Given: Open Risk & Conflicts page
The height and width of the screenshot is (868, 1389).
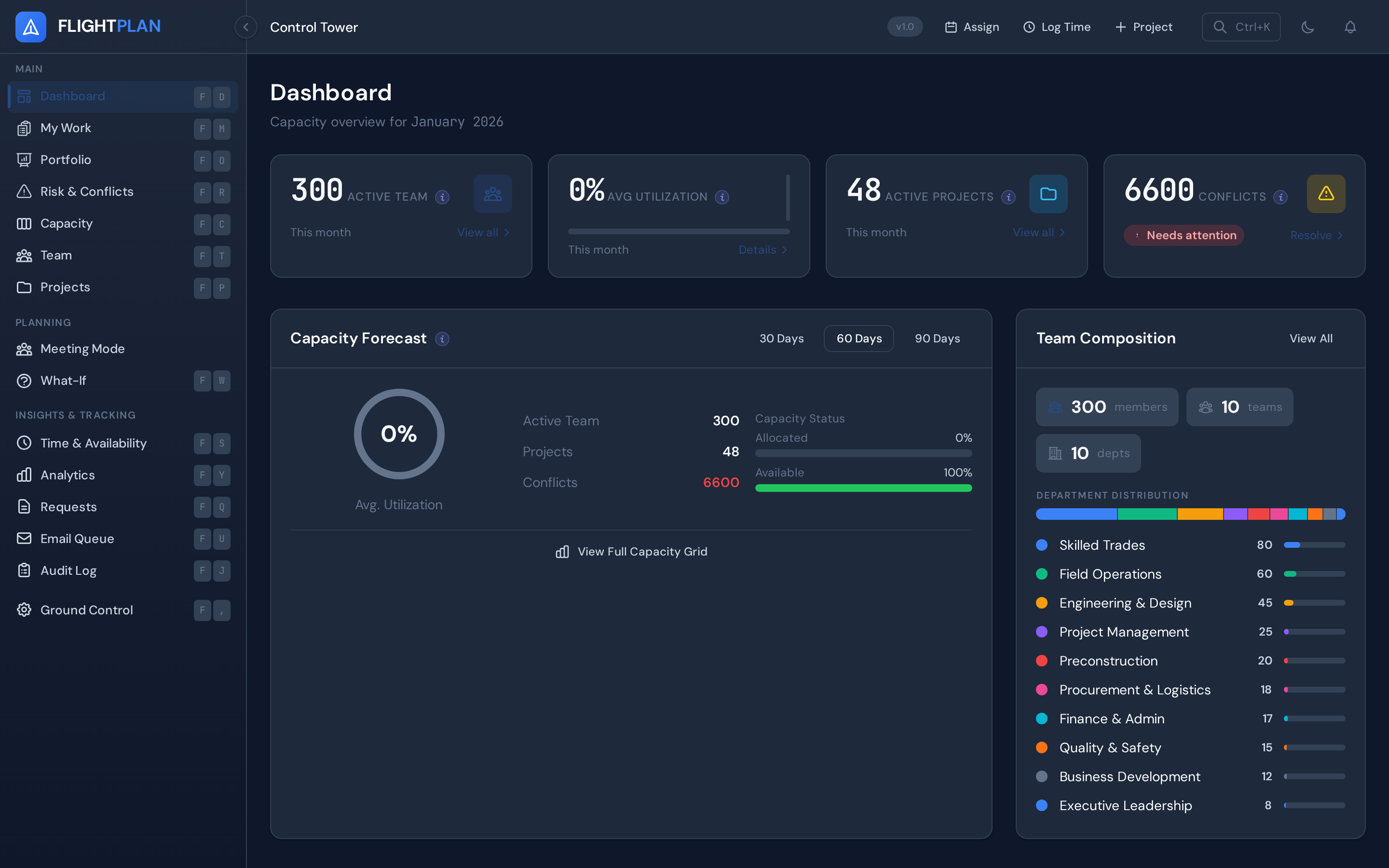Looking at the screenshot, I should pos(123,192).
